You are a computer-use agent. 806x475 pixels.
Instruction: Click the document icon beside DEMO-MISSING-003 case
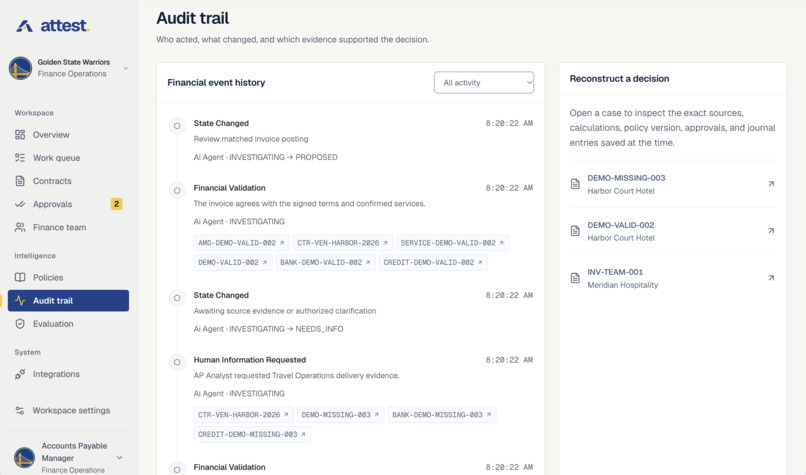tap(575, 184)
